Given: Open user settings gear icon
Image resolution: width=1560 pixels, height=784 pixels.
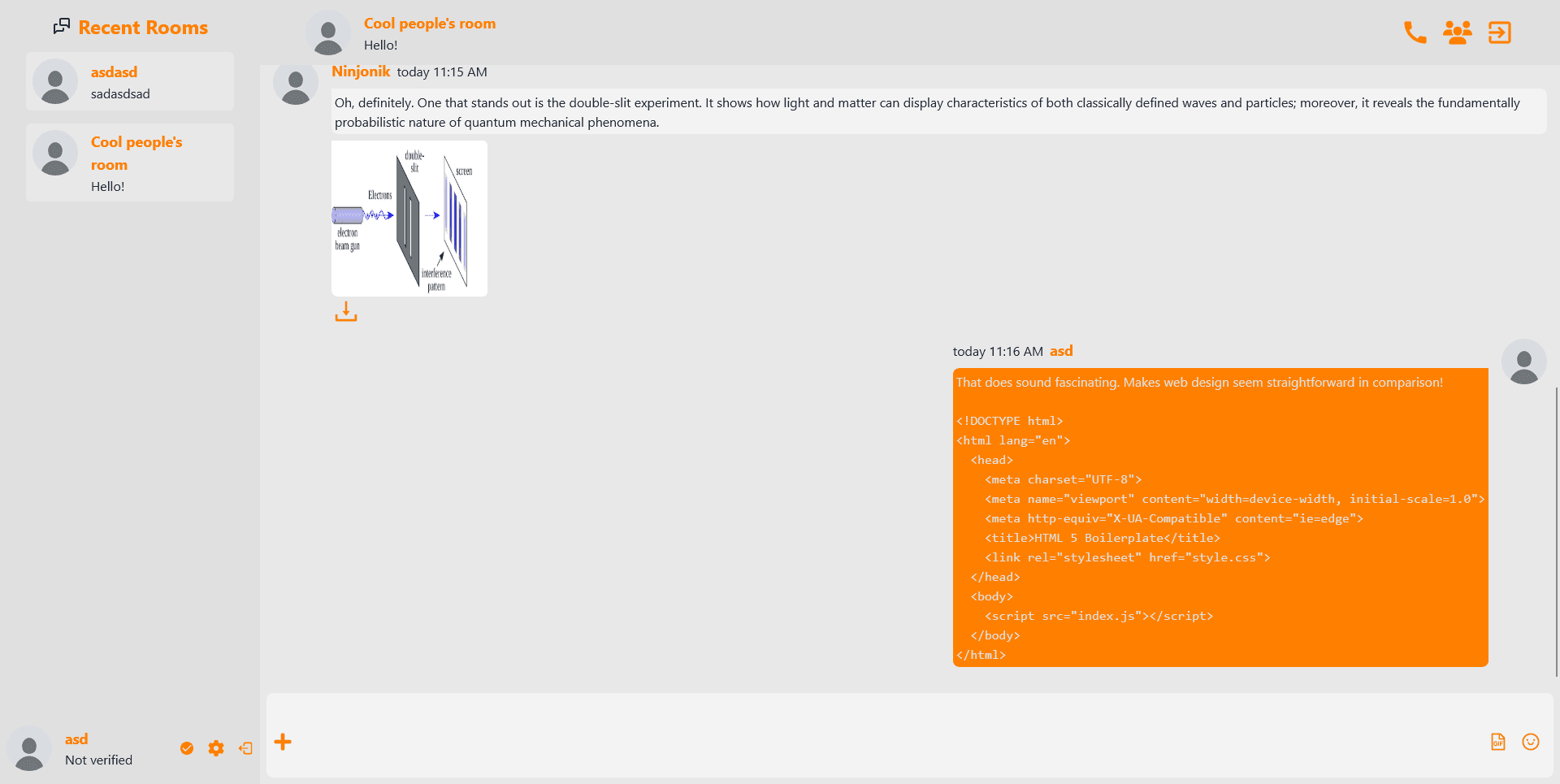Looking at the screenshot, I should tap(216, 748).
